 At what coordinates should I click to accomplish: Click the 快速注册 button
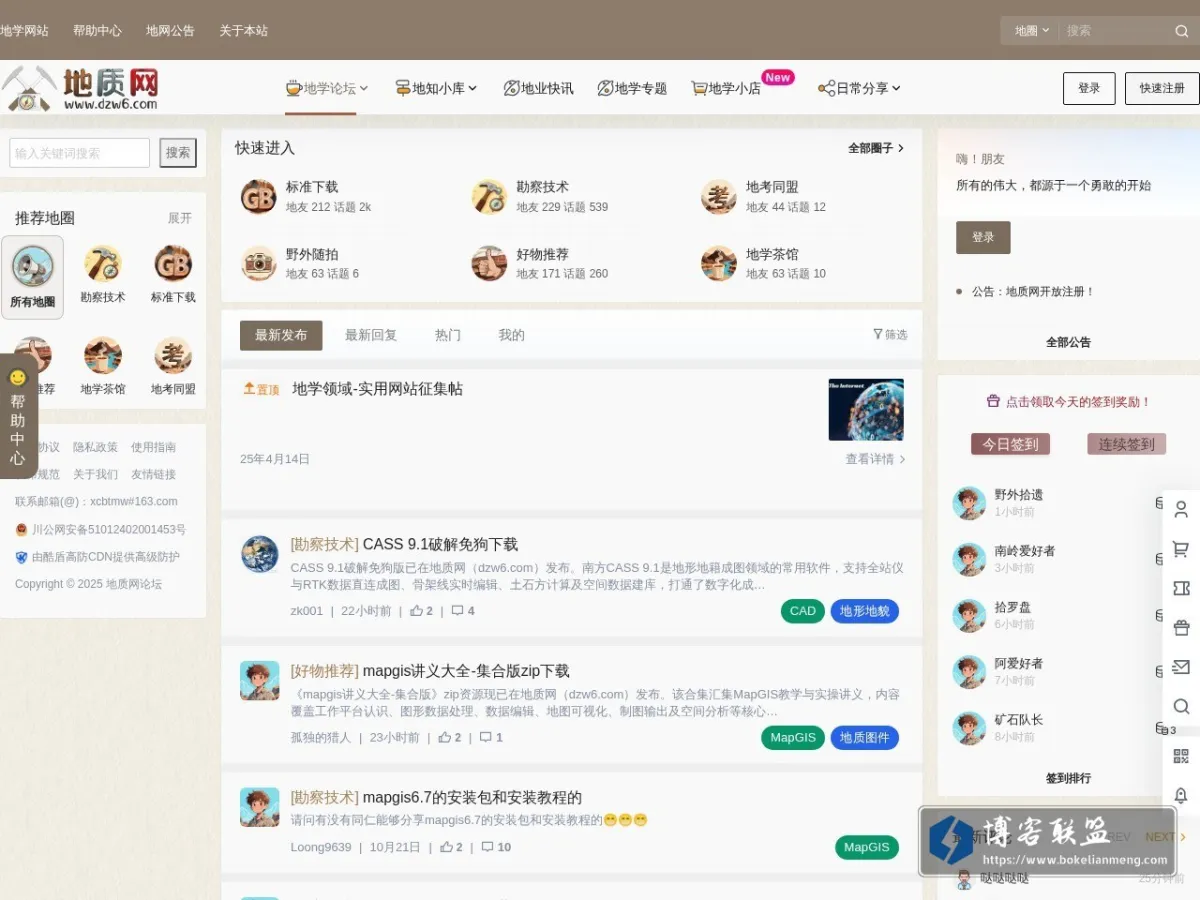pos(1162,88)
